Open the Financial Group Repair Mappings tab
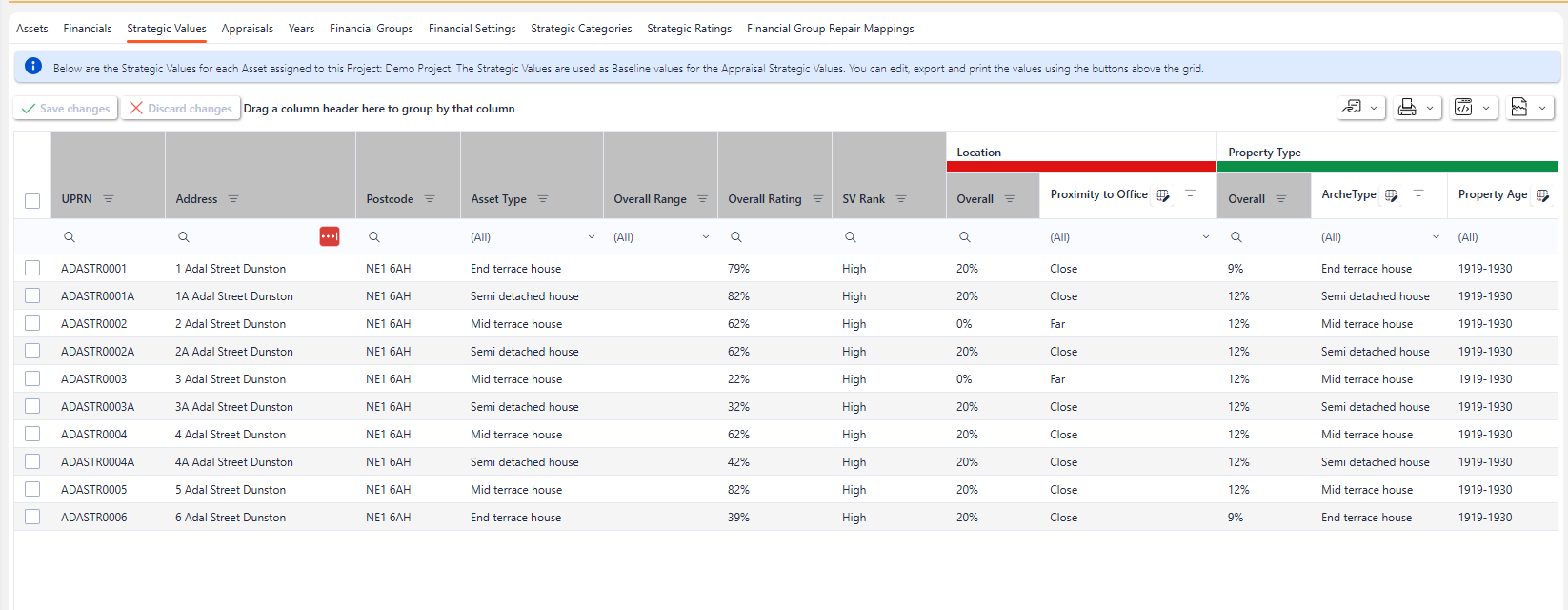This screenshot has height=610, width=1568. 830,29
